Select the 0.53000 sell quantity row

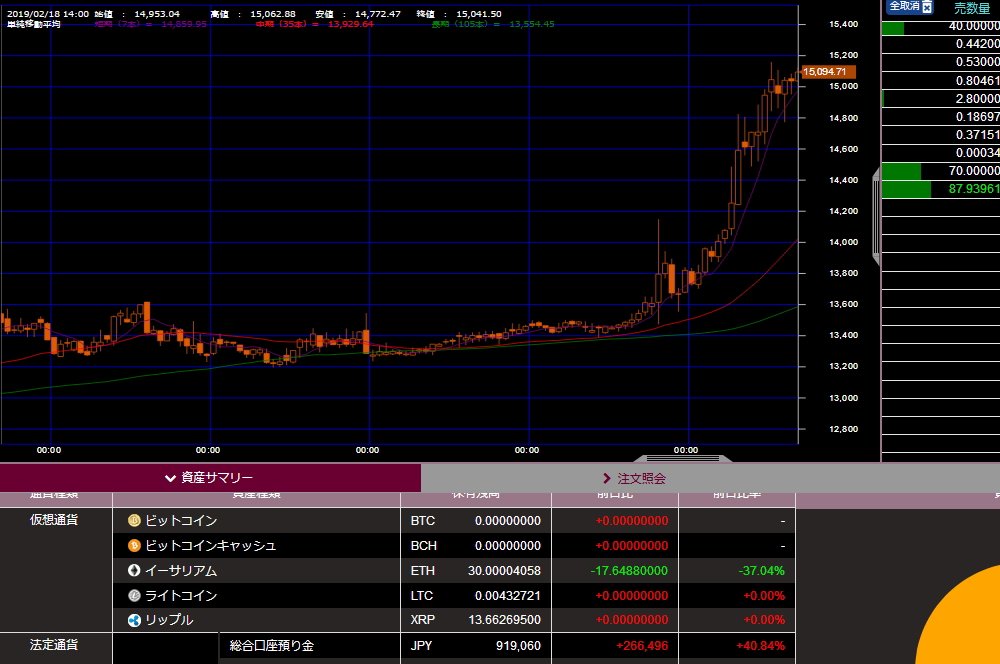coord(941,62)
